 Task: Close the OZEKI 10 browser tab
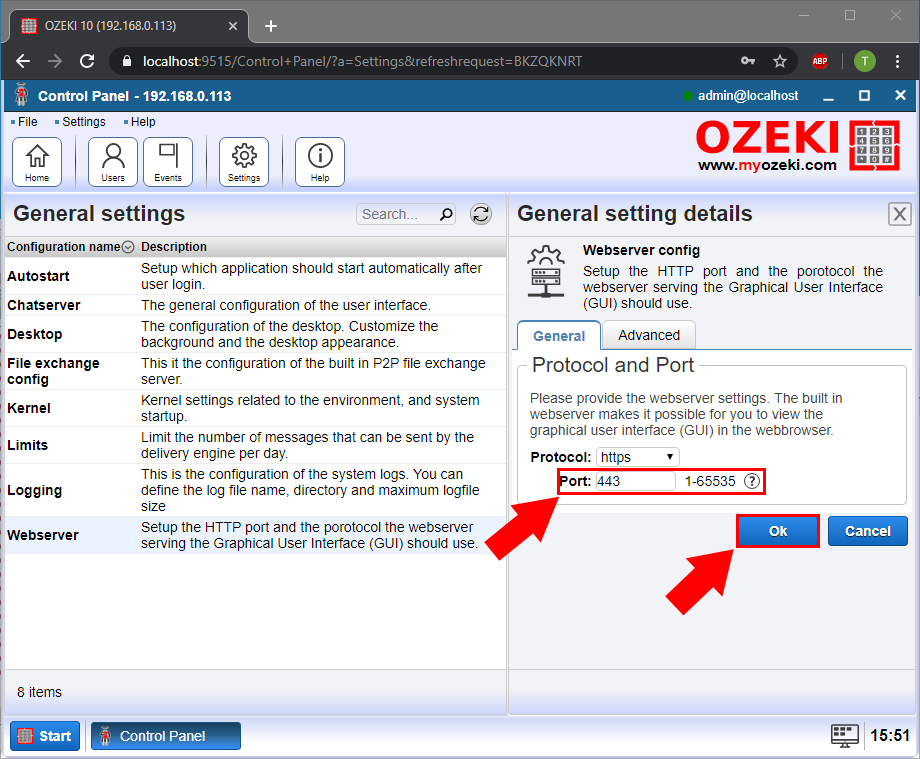pos(233,26)
